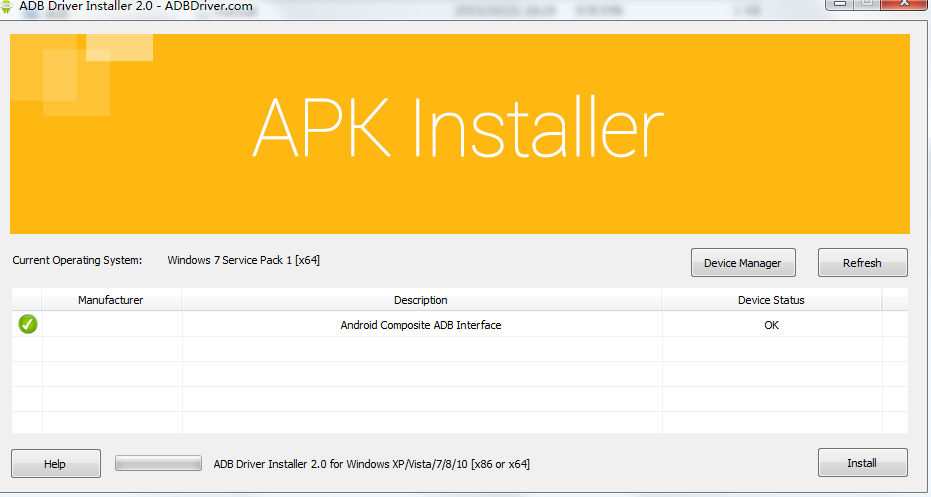Click the installation progress bar
The width and height of the screenshot is (931, 497).
pos(159,463)
